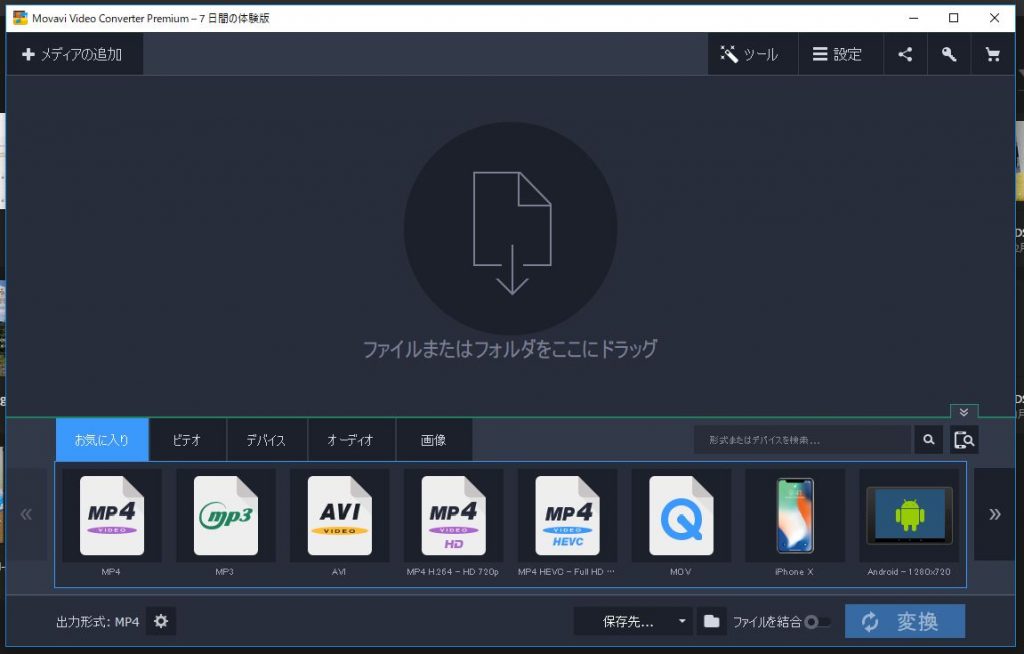1024x654 pixels.
Task: Switch to the お気に入り favorites tab
Action: coord(102,440)
